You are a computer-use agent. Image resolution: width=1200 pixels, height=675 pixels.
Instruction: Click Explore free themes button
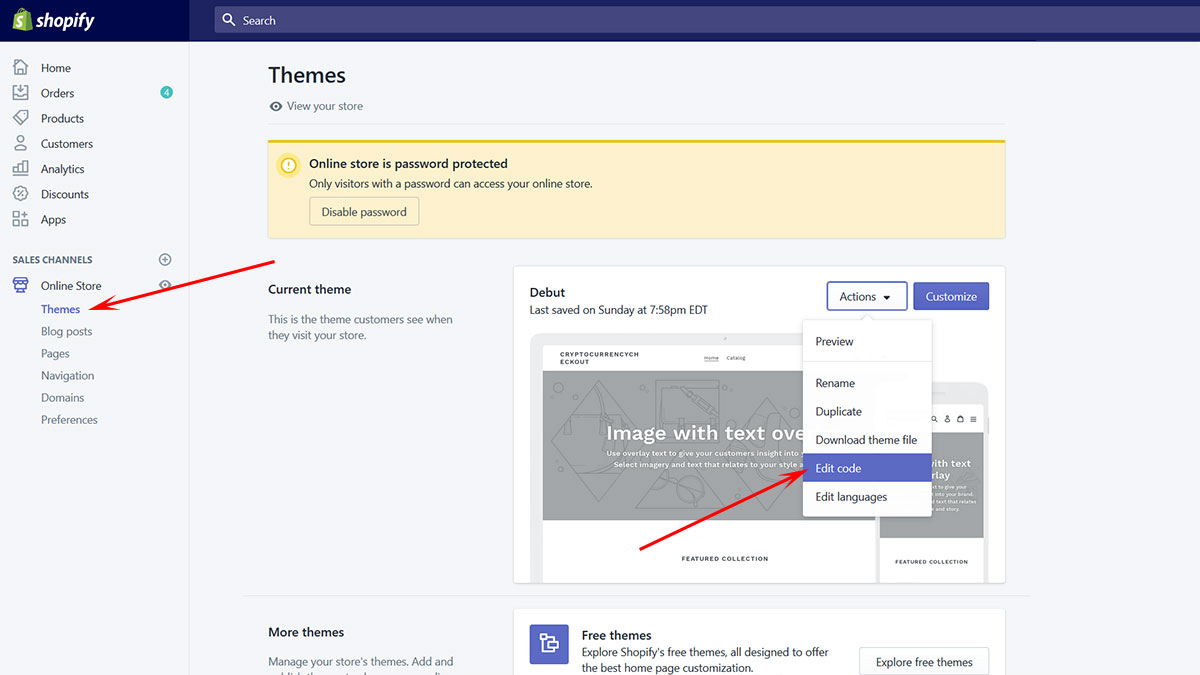click(924, 662)
